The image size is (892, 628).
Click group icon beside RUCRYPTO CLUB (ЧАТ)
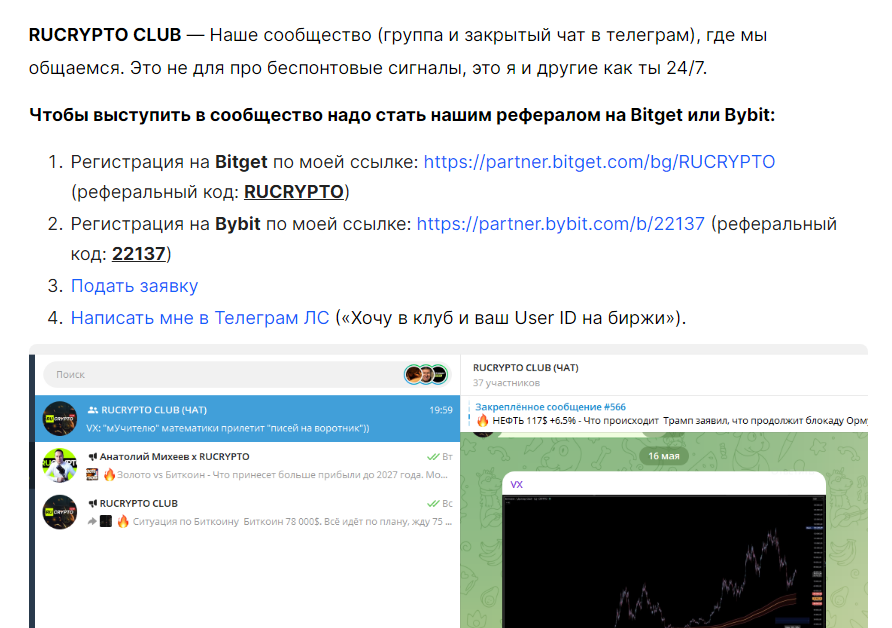[93, 410]
